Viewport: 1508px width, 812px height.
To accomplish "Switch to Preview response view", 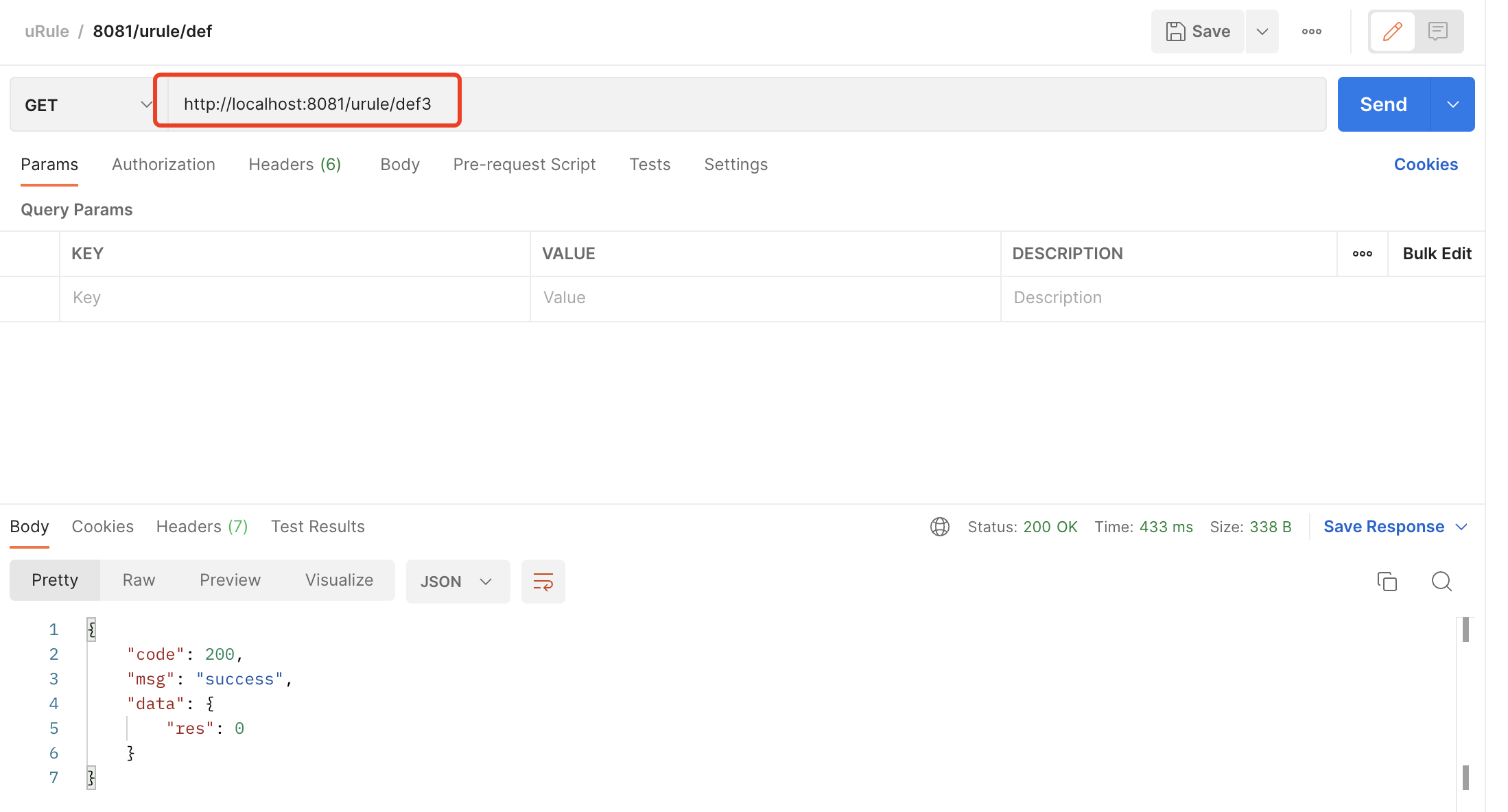I will click(230, 580).
